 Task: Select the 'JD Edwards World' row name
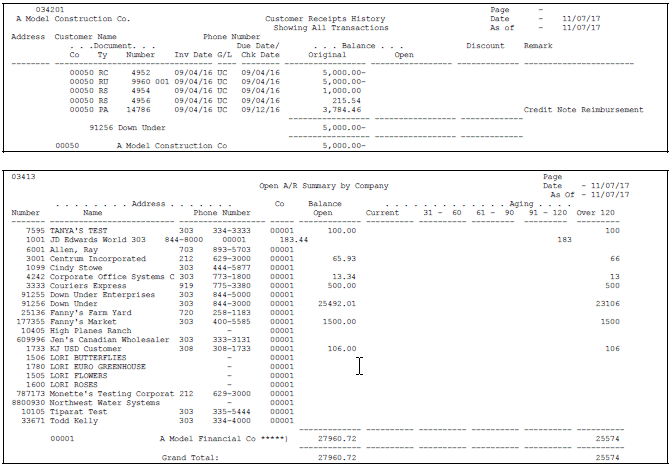[90, 240]
